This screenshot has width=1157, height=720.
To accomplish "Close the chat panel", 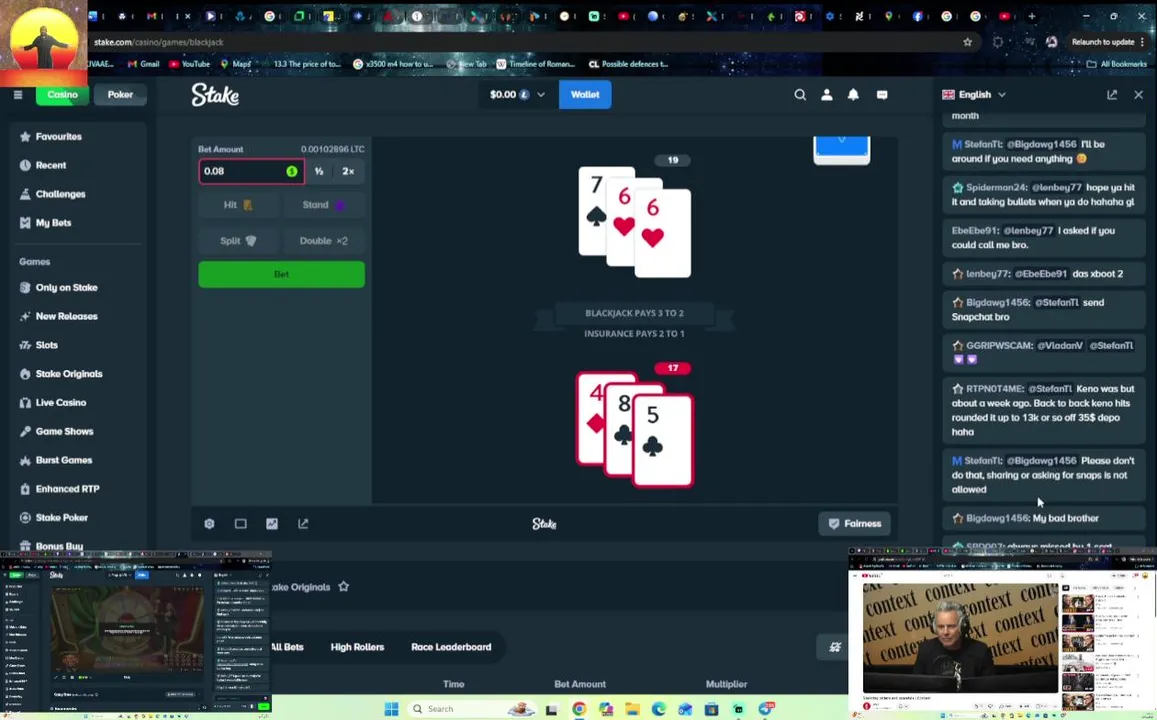I will 1139,94.
